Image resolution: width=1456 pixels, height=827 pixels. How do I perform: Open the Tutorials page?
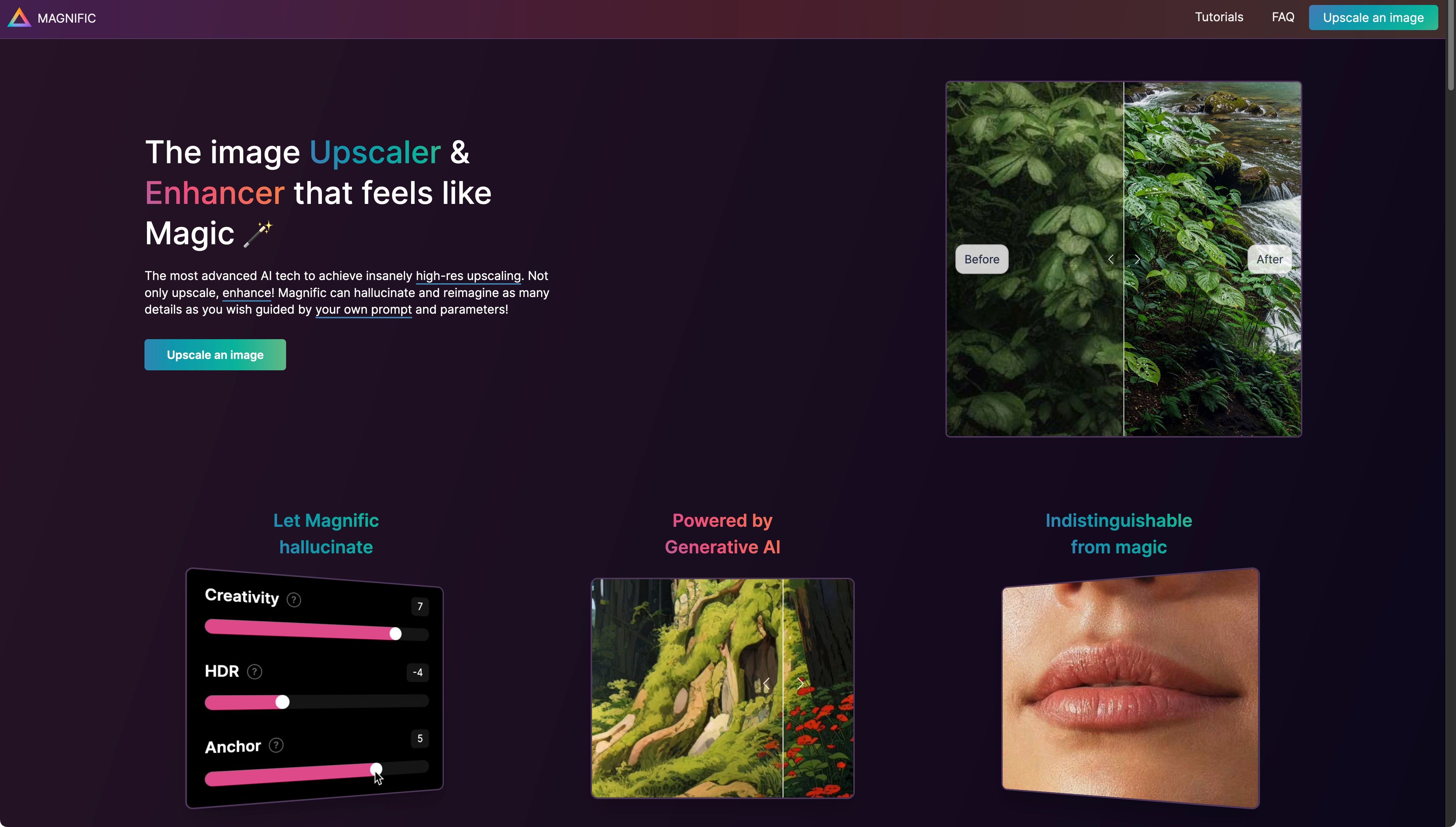pyautogui.click(x=1219, y=17)
